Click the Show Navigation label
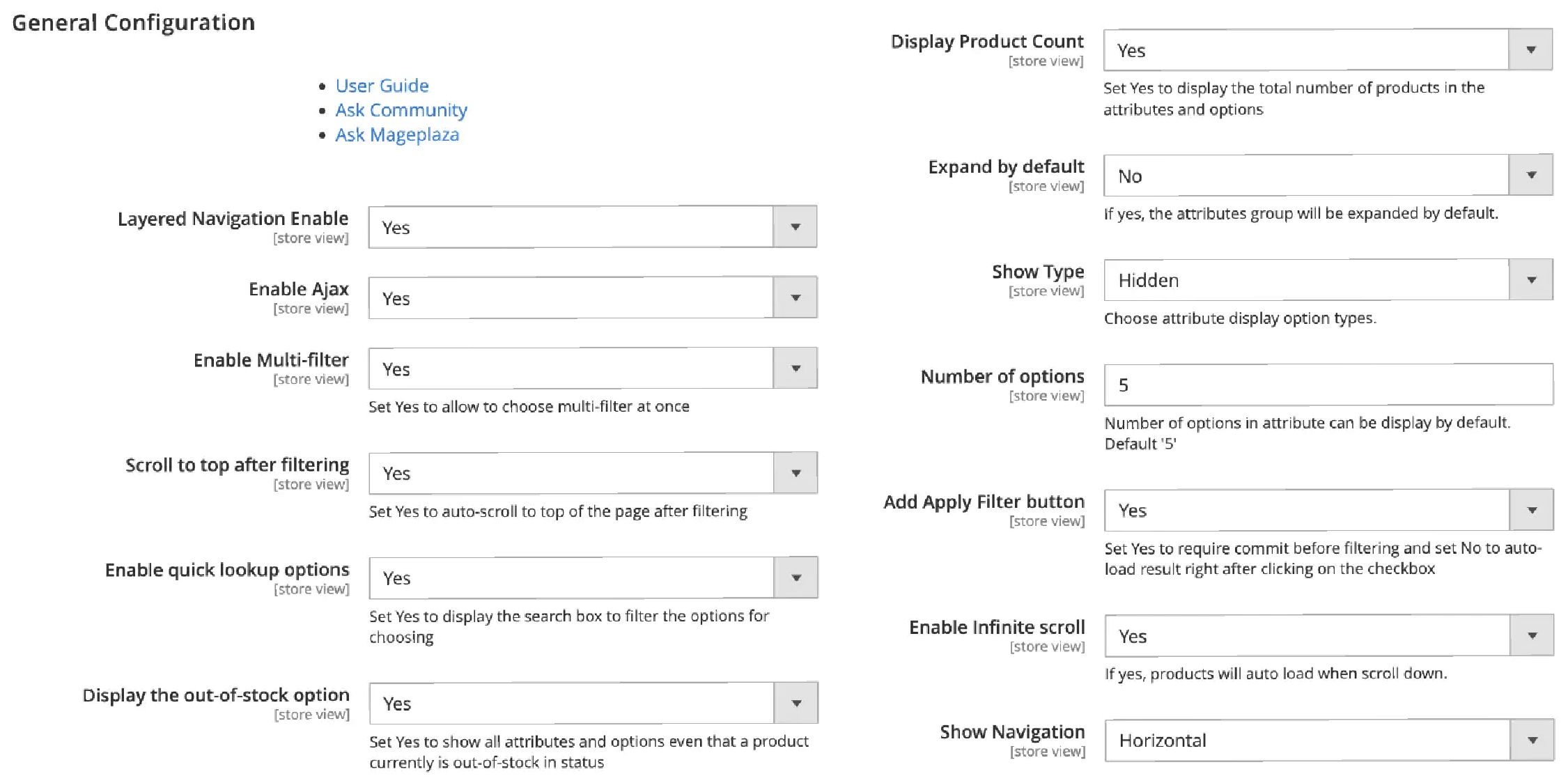 (x=1012, y=732)
